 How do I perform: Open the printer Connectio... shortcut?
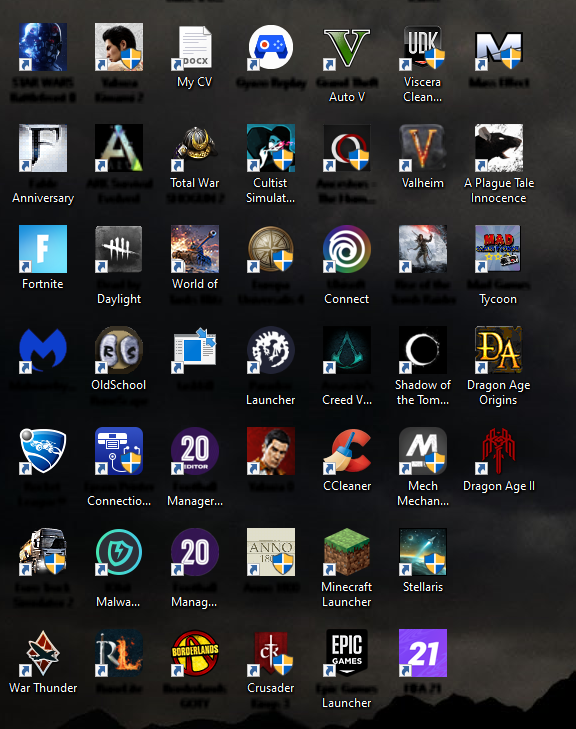(x=119, y=451)
